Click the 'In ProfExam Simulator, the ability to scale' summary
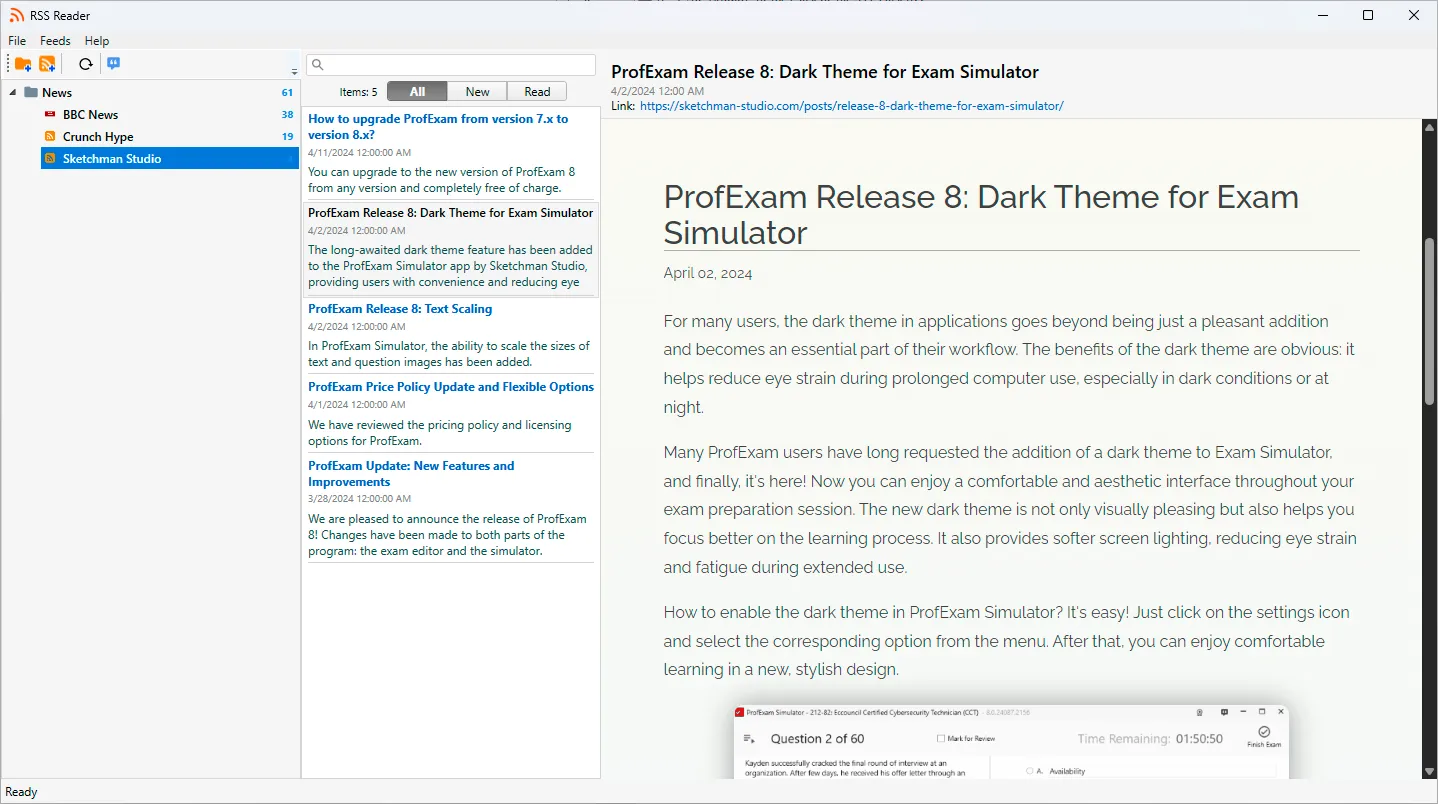 [449, 354]
